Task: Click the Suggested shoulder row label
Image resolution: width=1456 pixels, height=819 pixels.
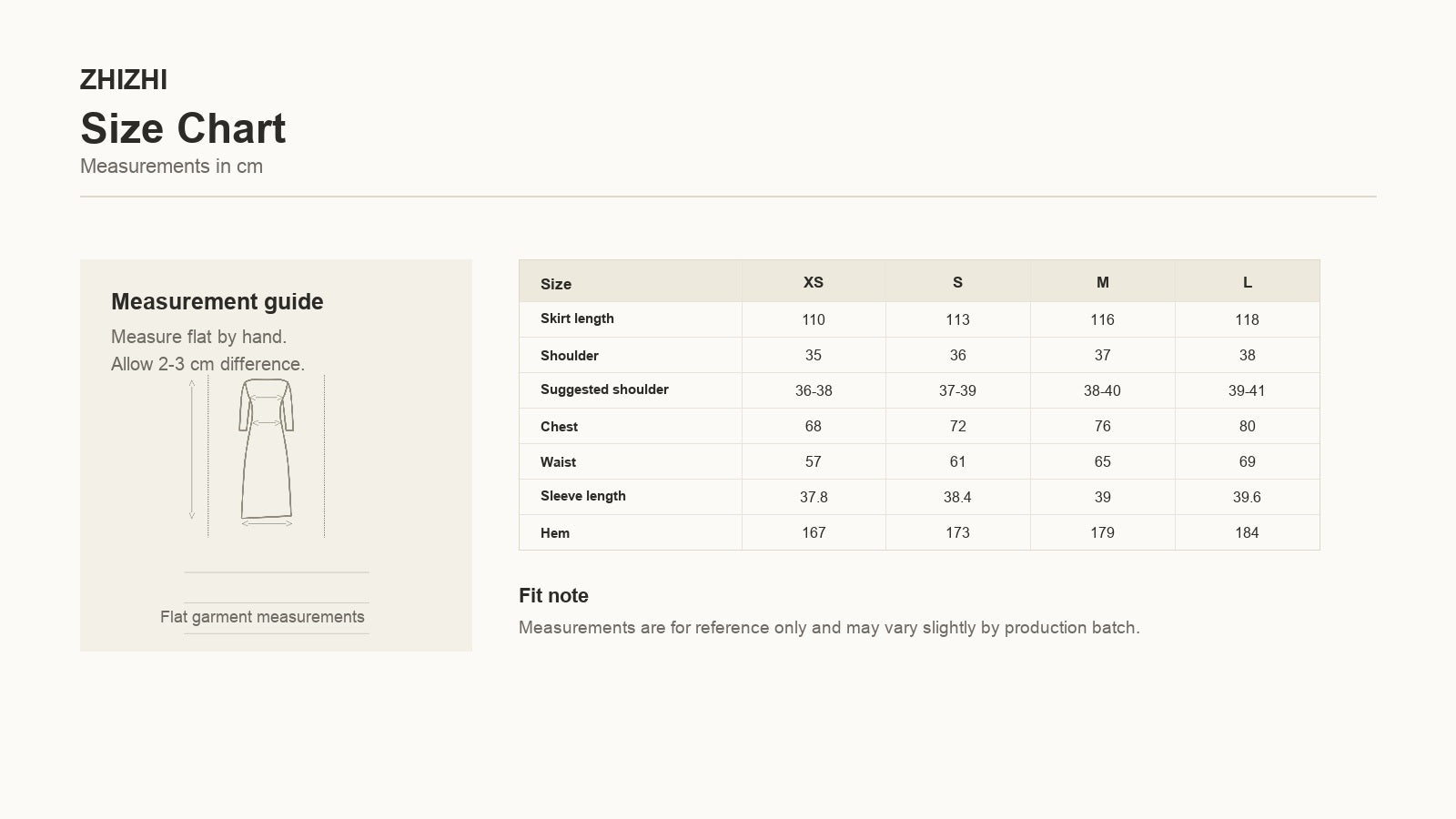Action: coord(604,389)
